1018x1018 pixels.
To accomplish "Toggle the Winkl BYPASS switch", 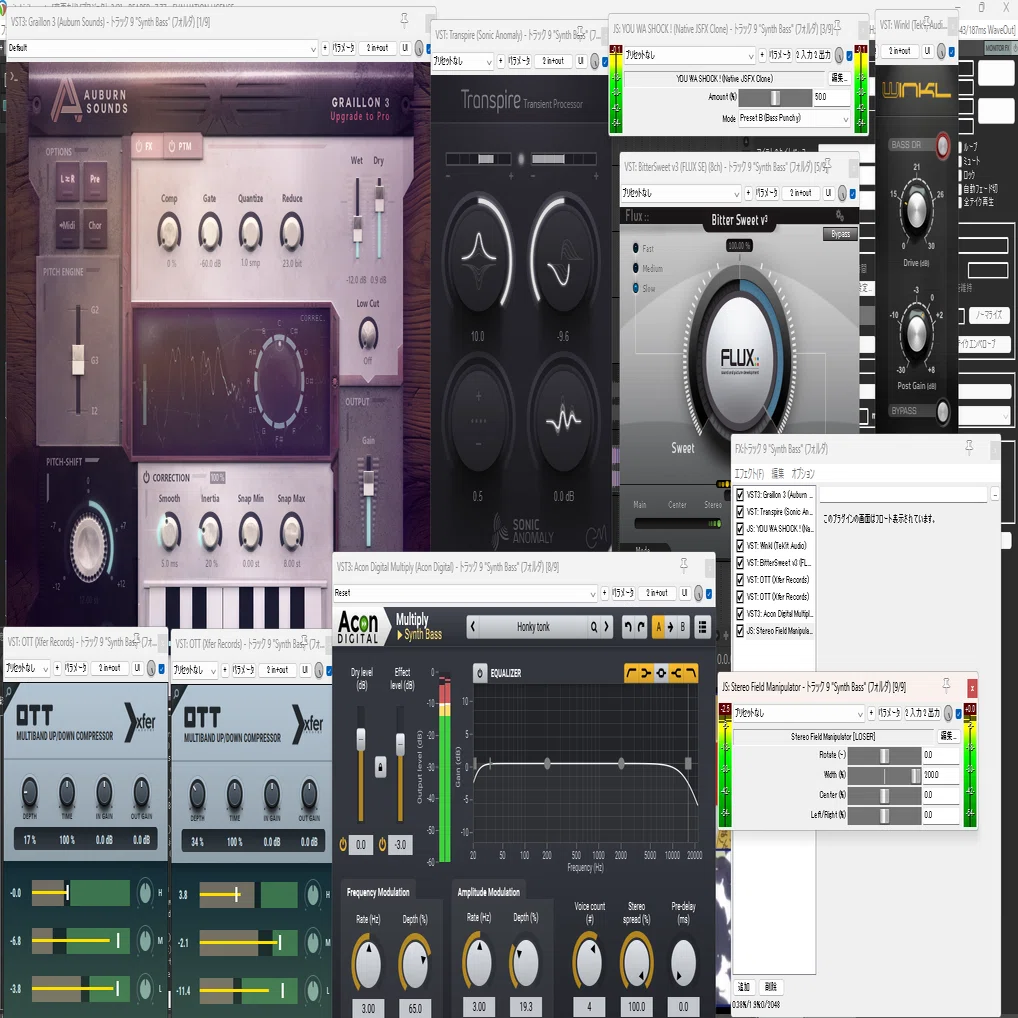I will [942, 410].
